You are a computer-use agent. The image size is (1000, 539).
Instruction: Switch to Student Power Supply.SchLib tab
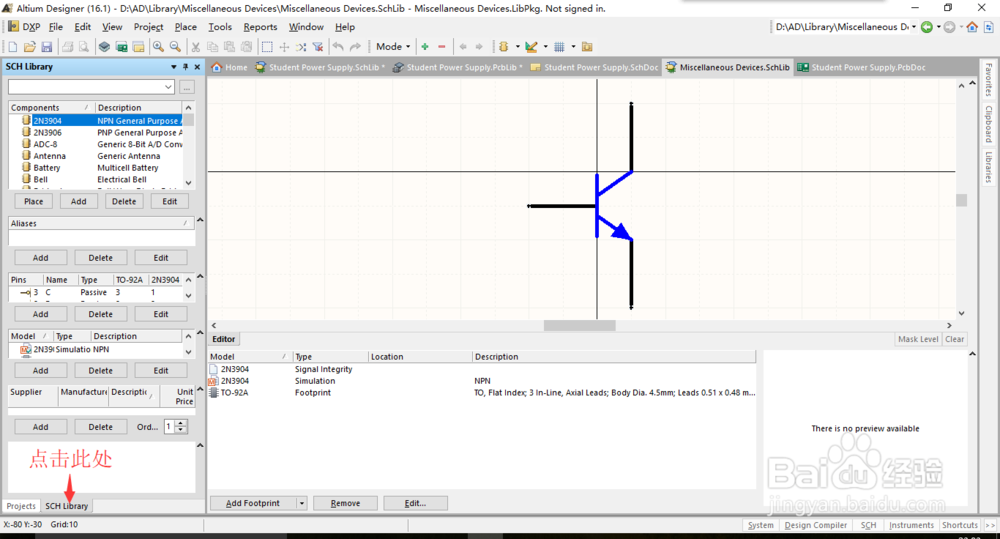coord(320,67)
